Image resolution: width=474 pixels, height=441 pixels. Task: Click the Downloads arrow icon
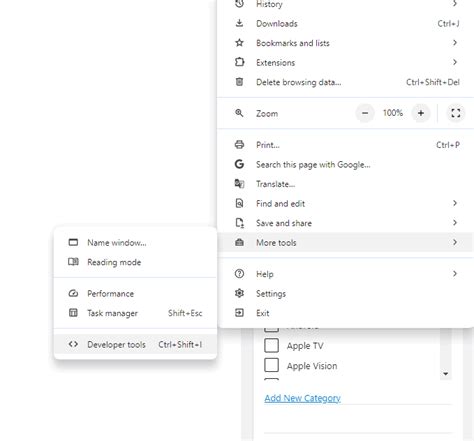click(x=239, y=23)
